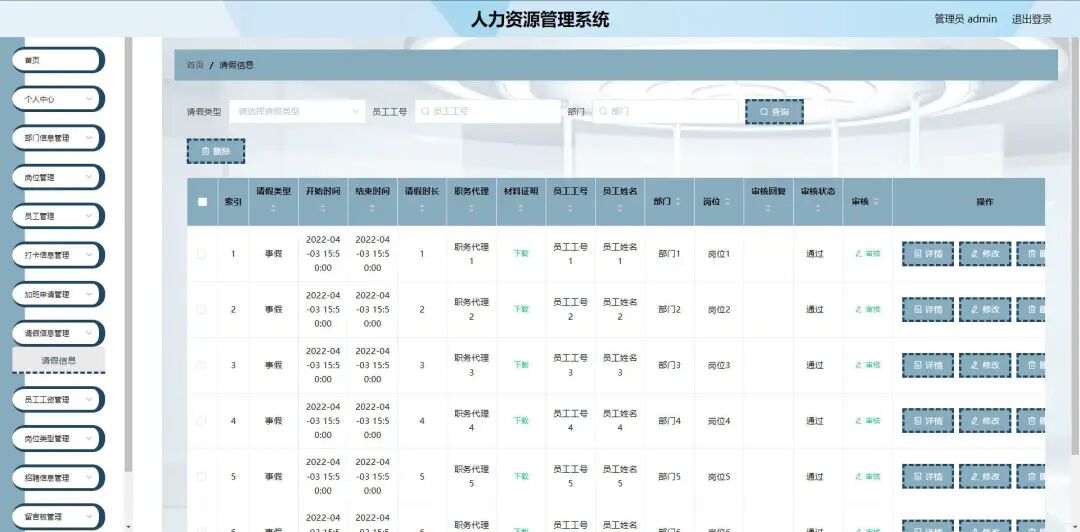Check the checkbox for row 2
Image resolution: width=1080 pixels, height=532 pixels.
202,309
